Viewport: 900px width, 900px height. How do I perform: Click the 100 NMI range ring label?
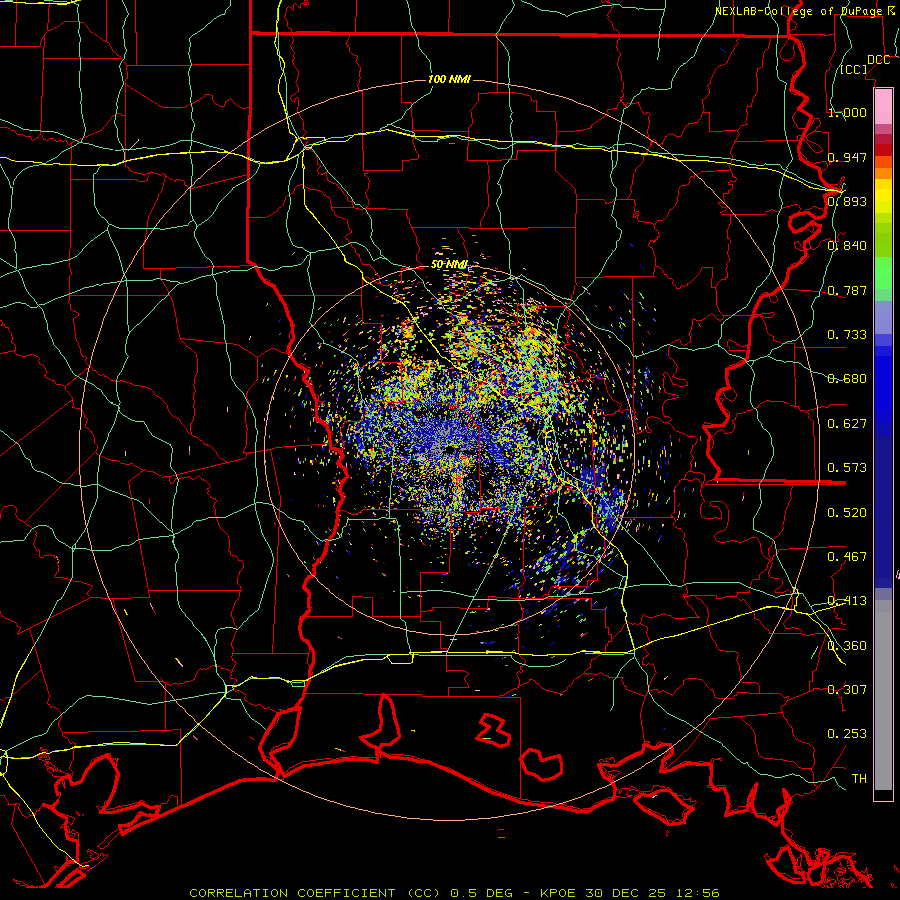click(x=449, y=79)
